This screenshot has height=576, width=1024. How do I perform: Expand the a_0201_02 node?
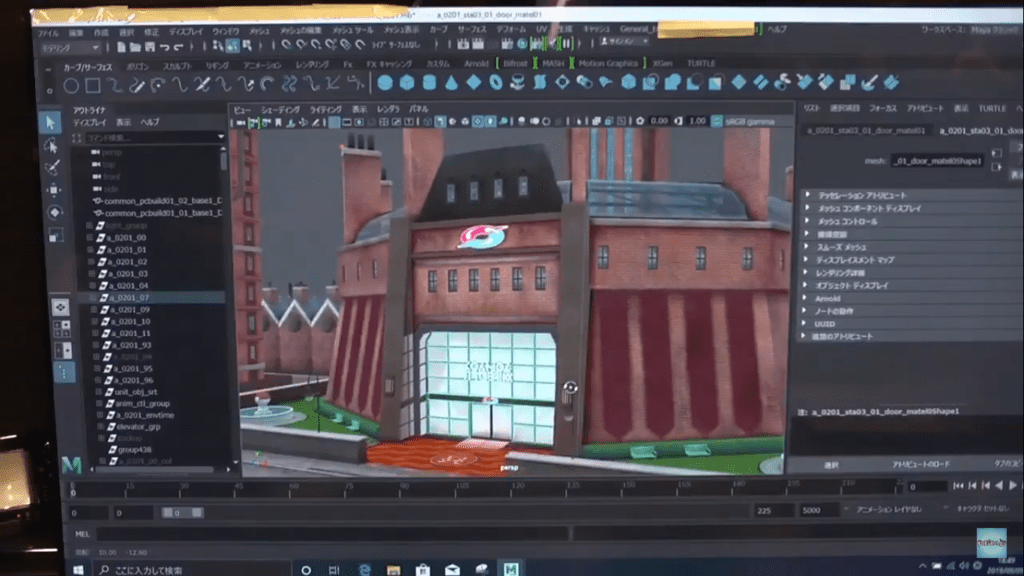click(91, 261)
